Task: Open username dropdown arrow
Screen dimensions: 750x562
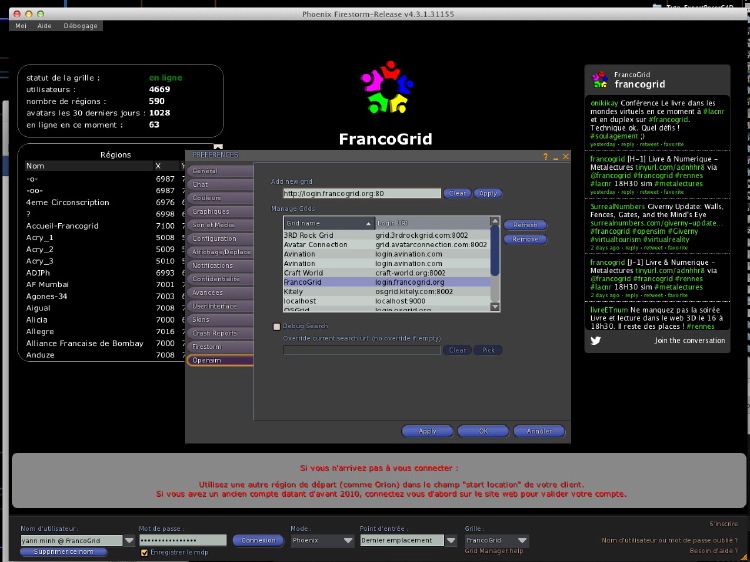Action: pyautogui.click(x=129, y=540)
